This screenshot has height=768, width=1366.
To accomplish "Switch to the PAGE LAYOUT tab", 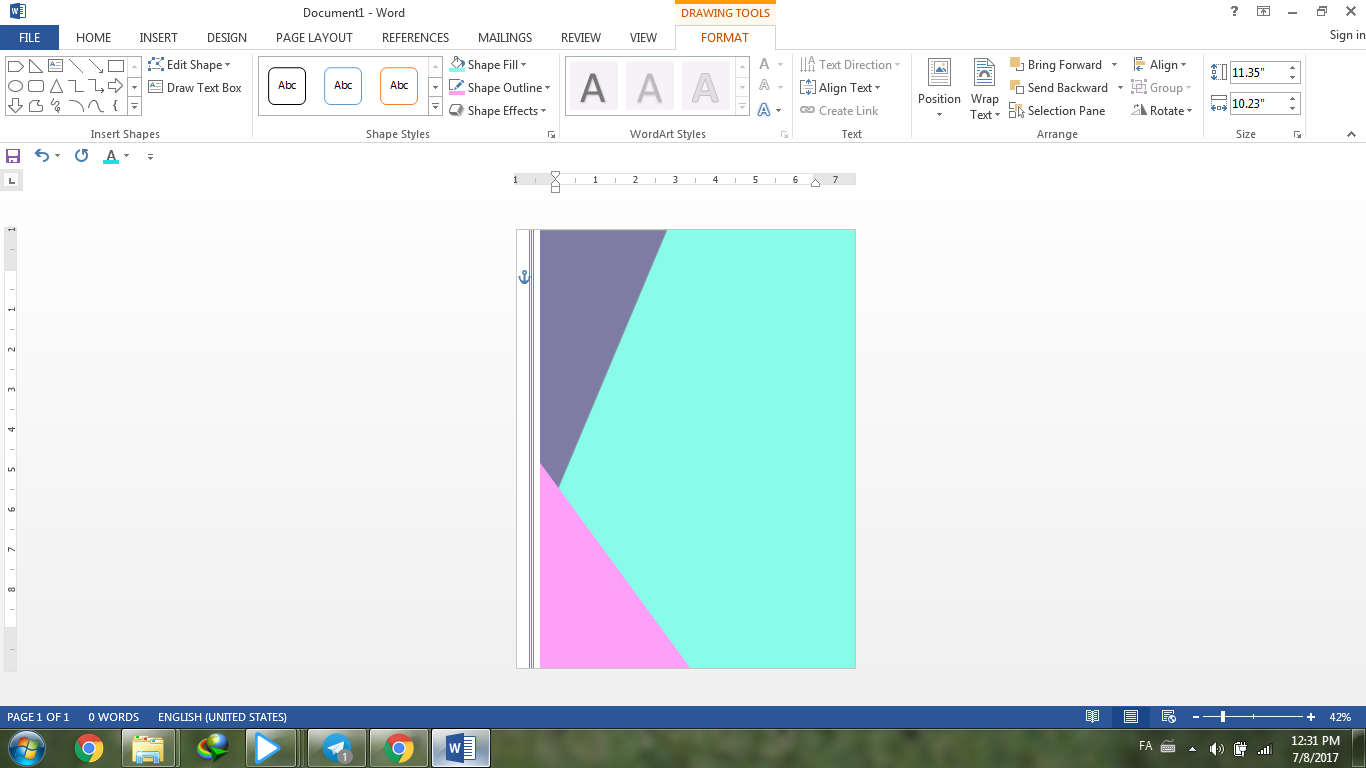I will 314,38.
